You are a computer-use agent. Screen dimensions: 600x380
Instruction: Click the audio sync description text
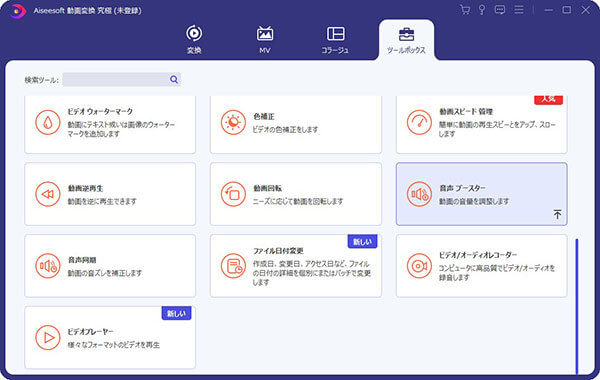click(104, 273)
